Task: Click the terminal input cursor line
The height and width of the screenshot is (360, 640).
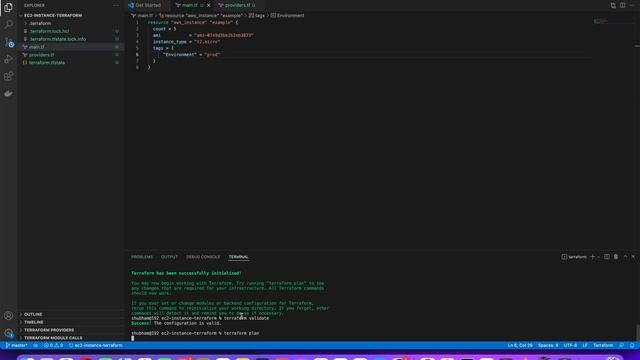Action: pos(132,338)
